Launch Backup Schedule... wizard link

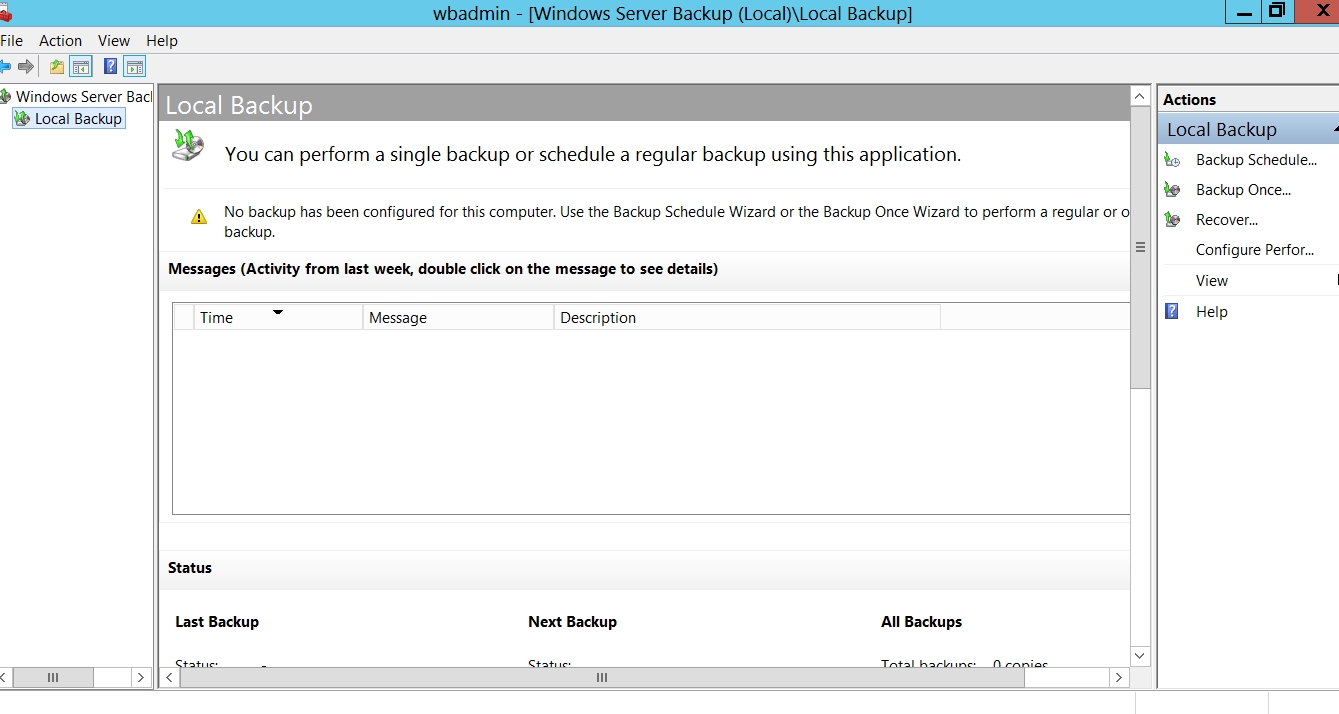click(x=1256, y=160)
